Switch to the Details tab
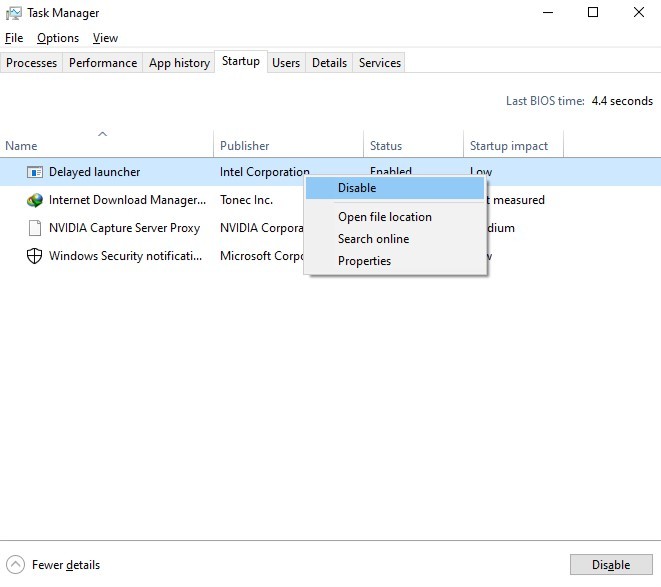This screenshot has height=587, width=661. click(x=329, y=63)
